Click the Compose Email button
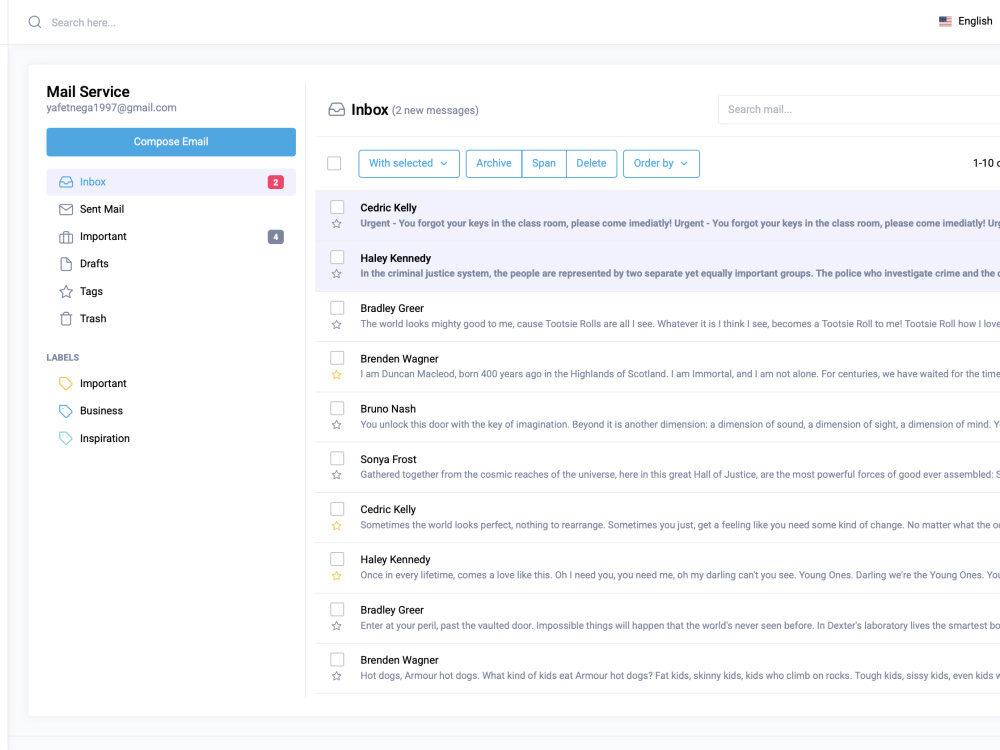Screen dimensions: 1000x750 coord(171,142)
